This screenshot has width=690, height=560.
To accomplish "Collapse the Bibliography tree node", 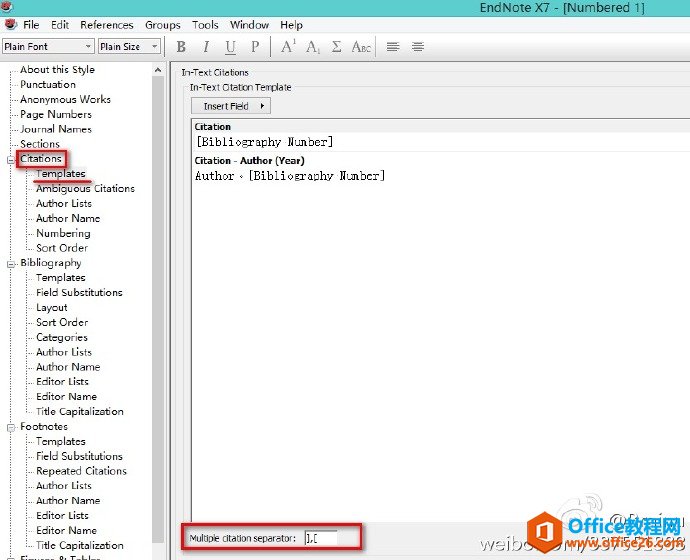I will [x=11, y=264].
